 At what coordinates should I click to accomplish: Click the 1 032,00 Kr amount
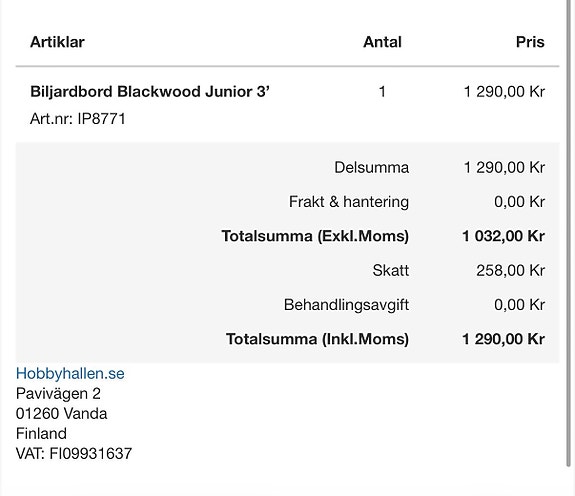tap(503, 236)
